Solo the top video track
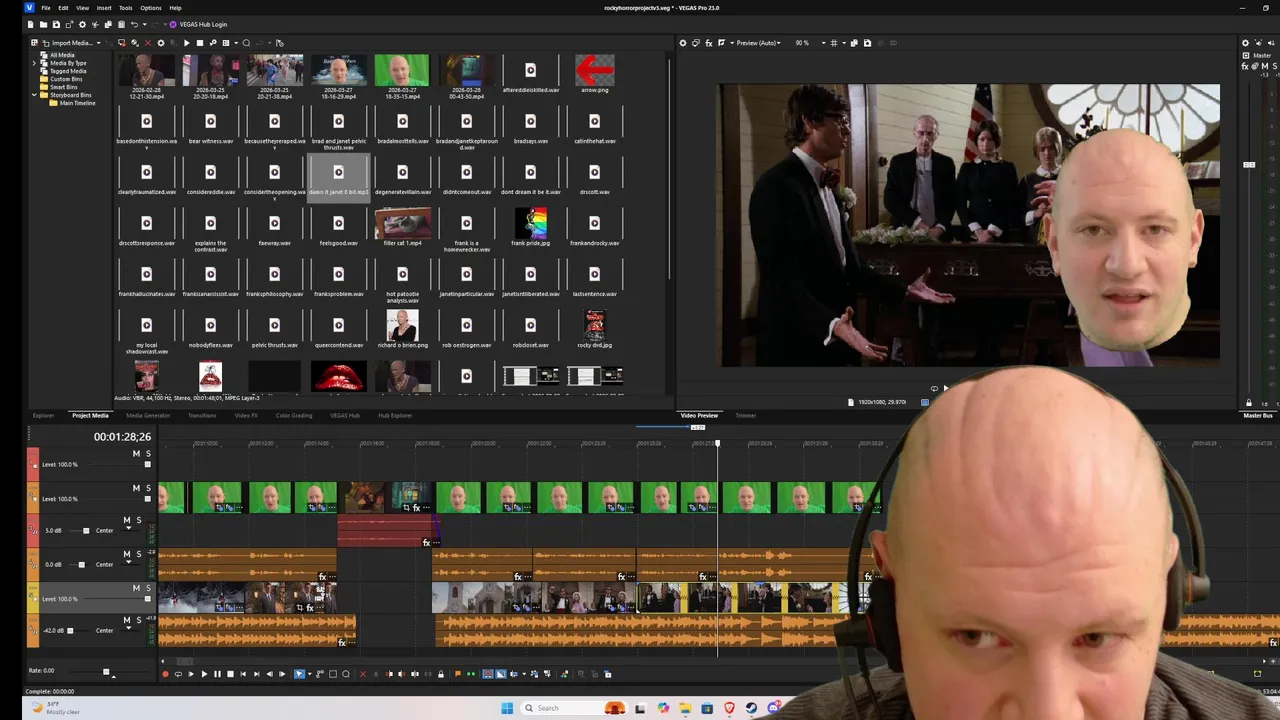 pos(148,454)
